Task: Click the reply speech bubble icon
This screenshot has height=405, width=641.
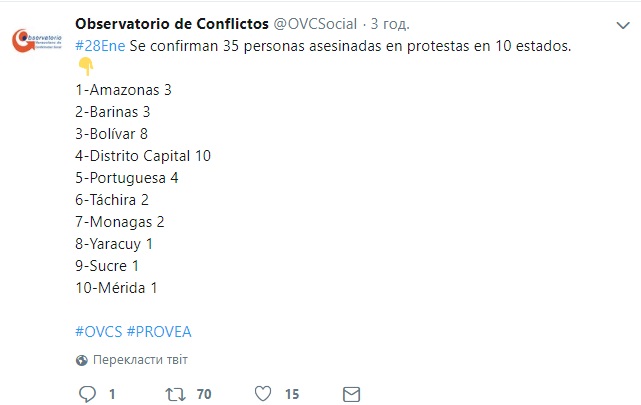Action: pyautogui.click(x=86, y=394)
